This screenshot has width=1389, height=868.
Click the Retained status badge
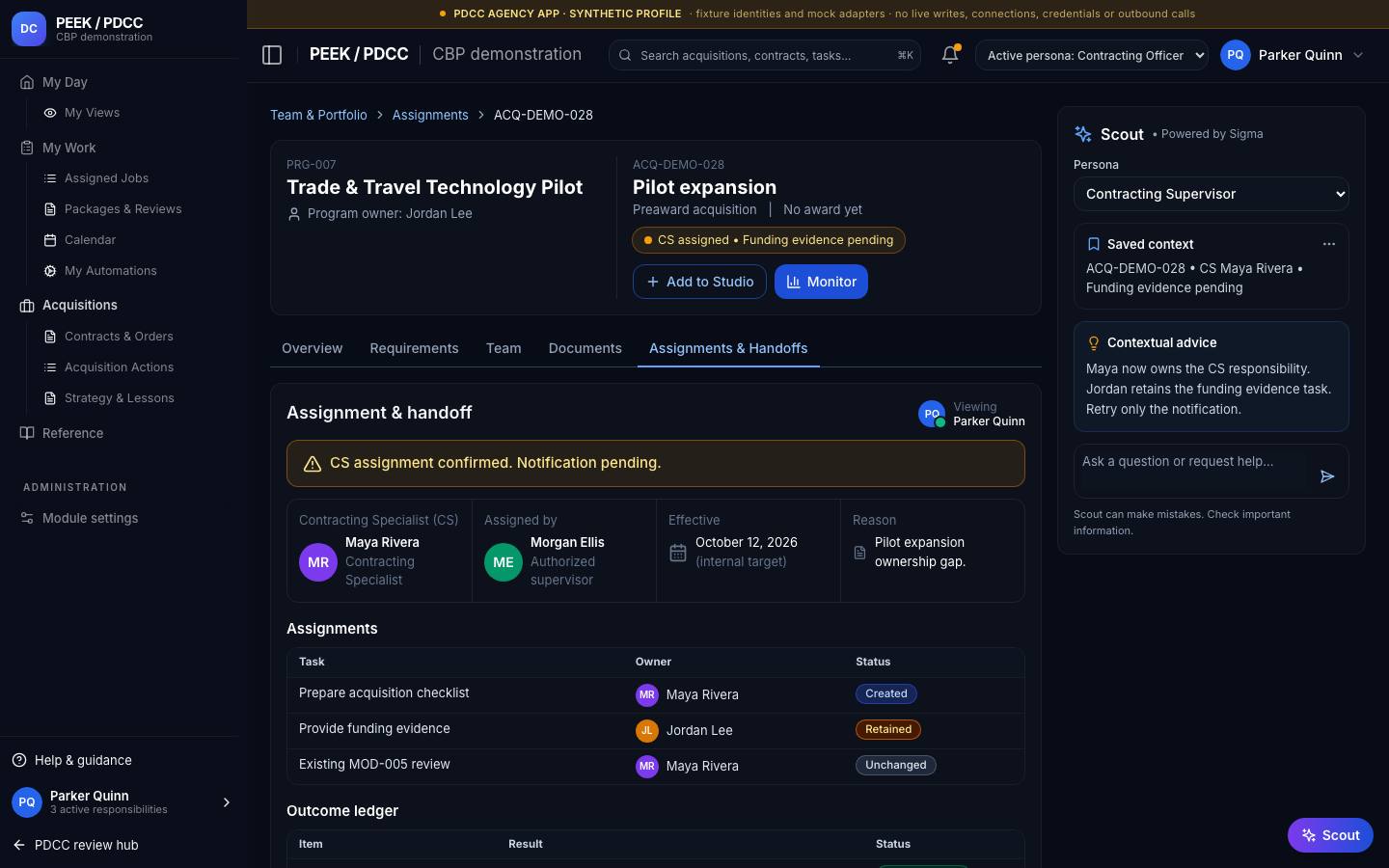pyautogui.click(x=888, y=730)
